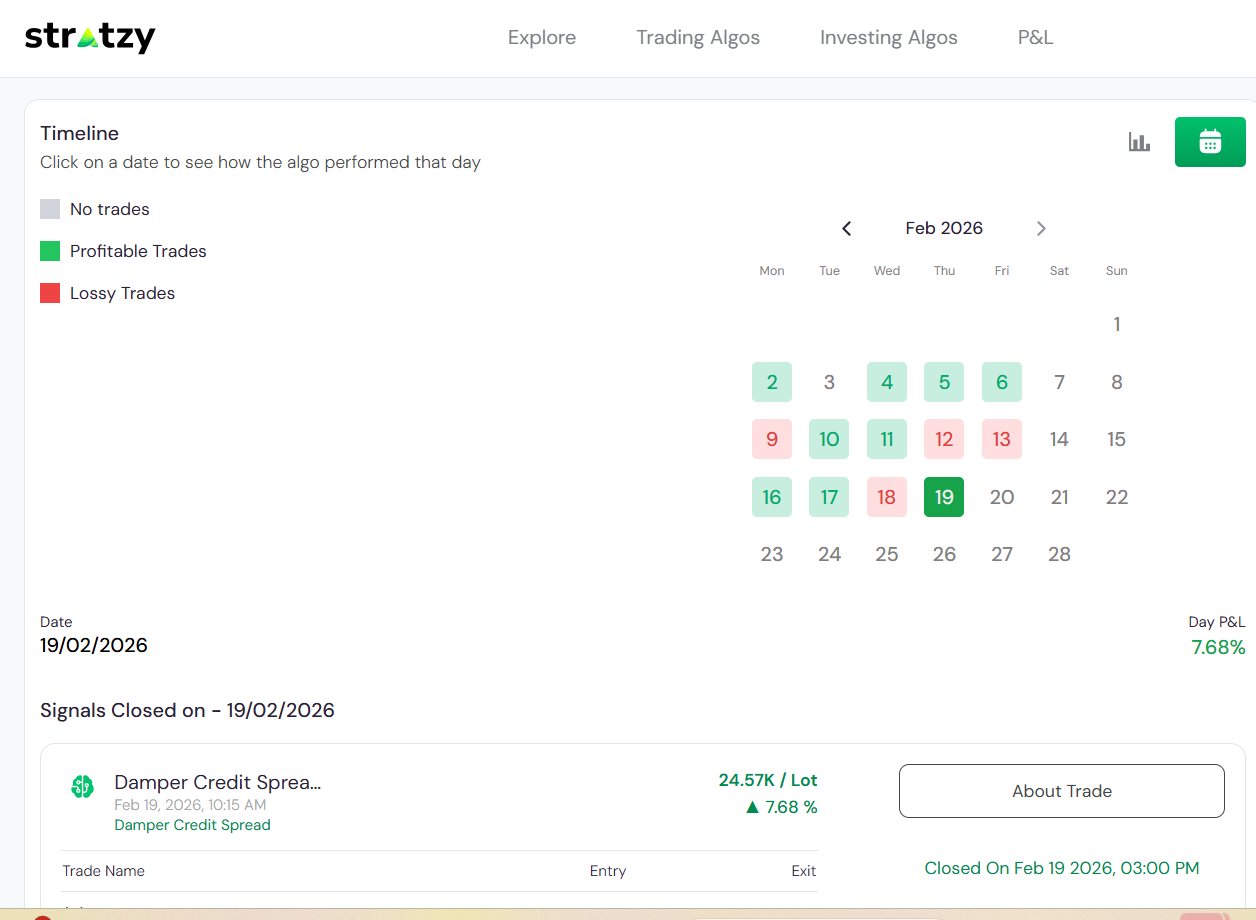Select the green calendar view button
This screenshot has width=1256, height=920.
1210,142
